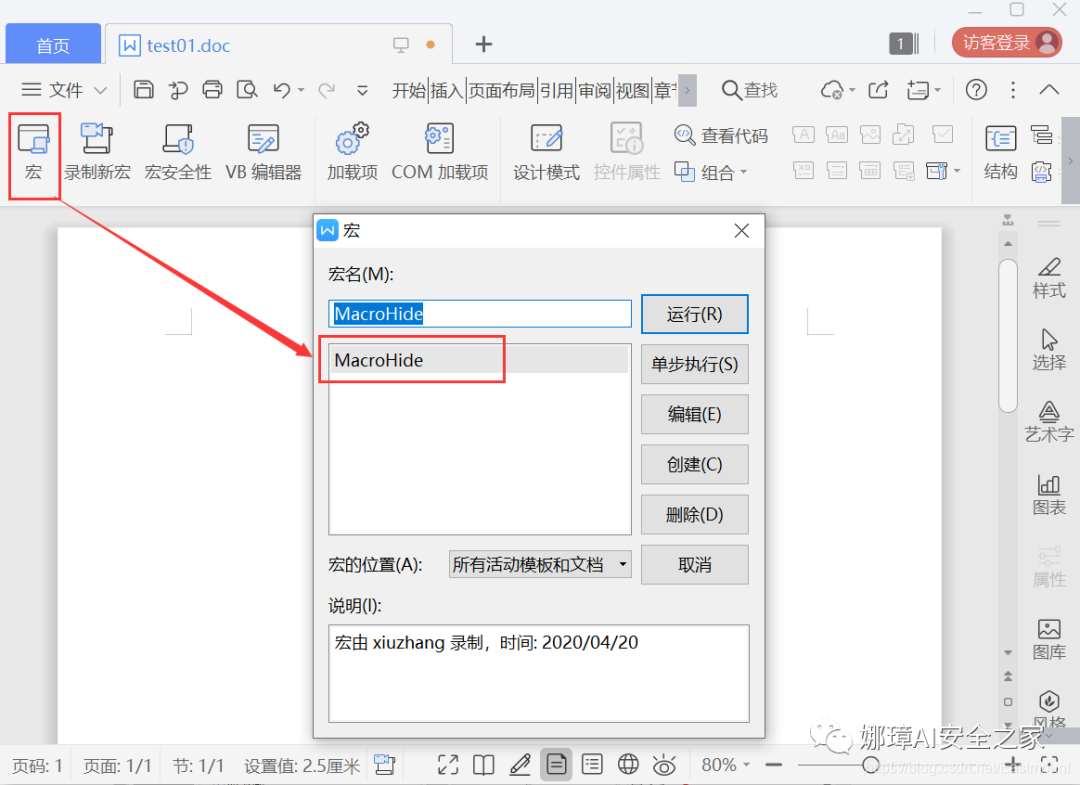Click the share/export icon

(x=878, y=90)
